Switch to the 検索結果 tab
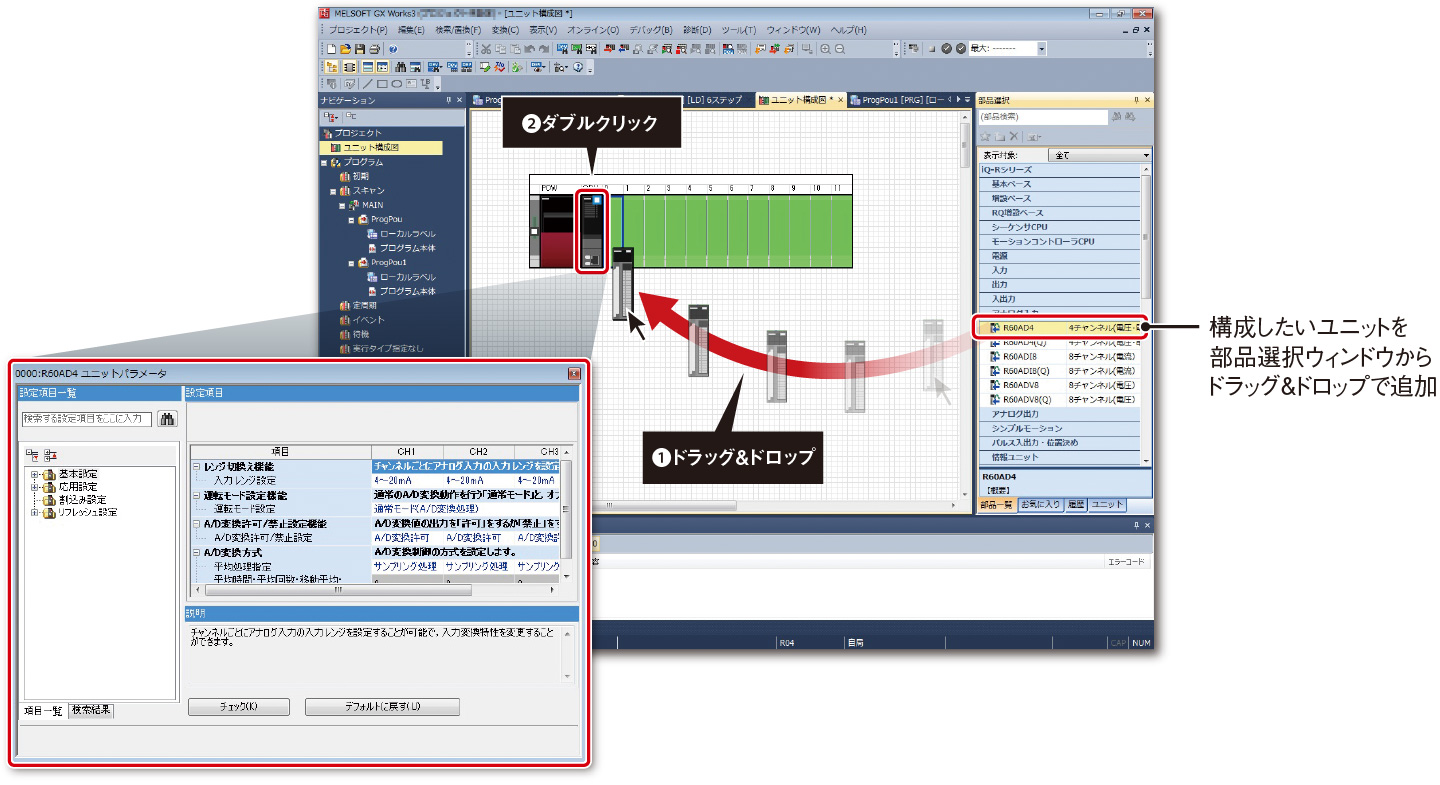The width and height of the screenshot is (1440, 785). (x=91, y=710)
